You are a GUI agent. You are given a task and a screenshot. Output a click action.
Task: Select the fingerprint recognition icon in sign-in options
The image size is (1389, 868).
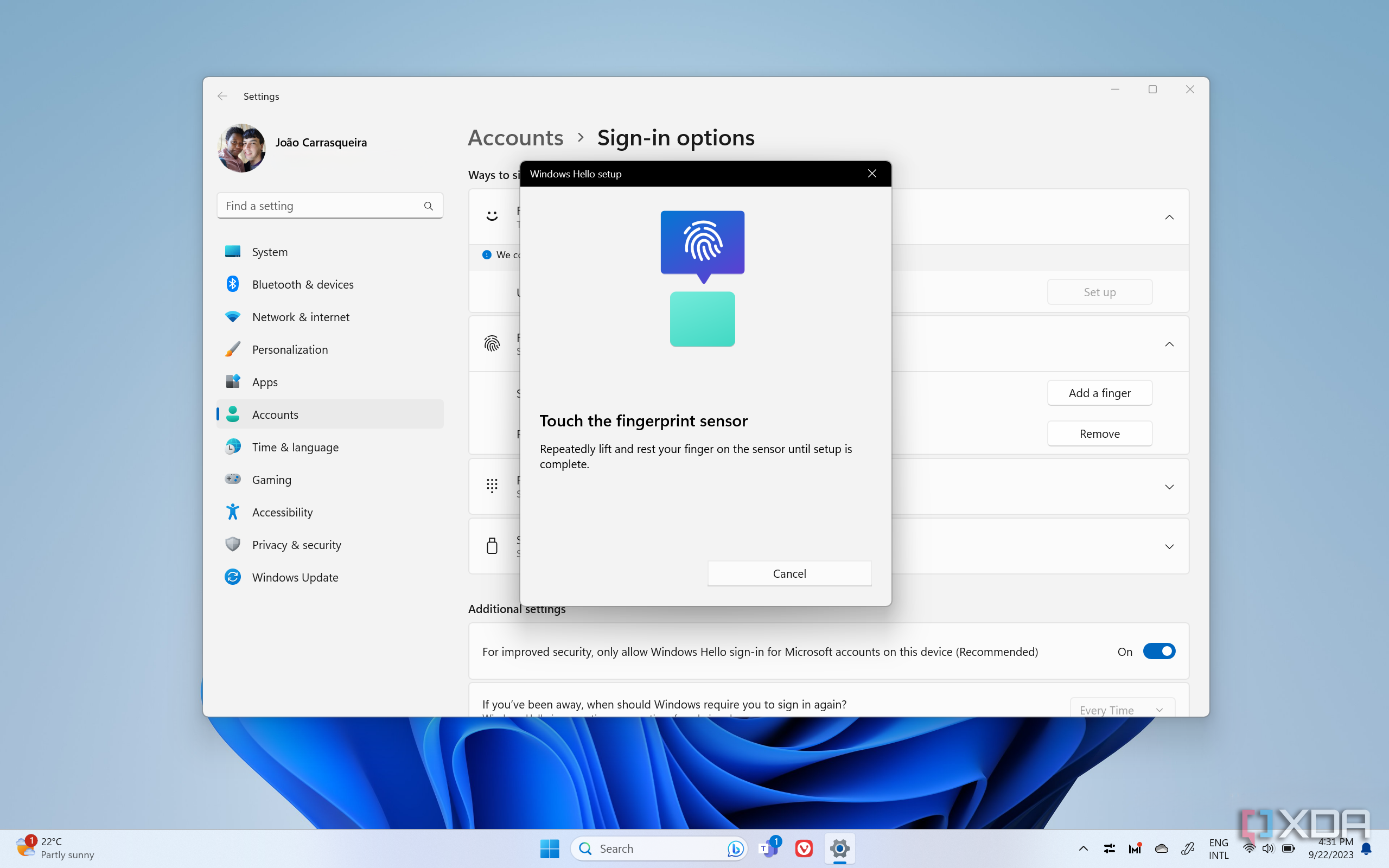tap(492, 343)
